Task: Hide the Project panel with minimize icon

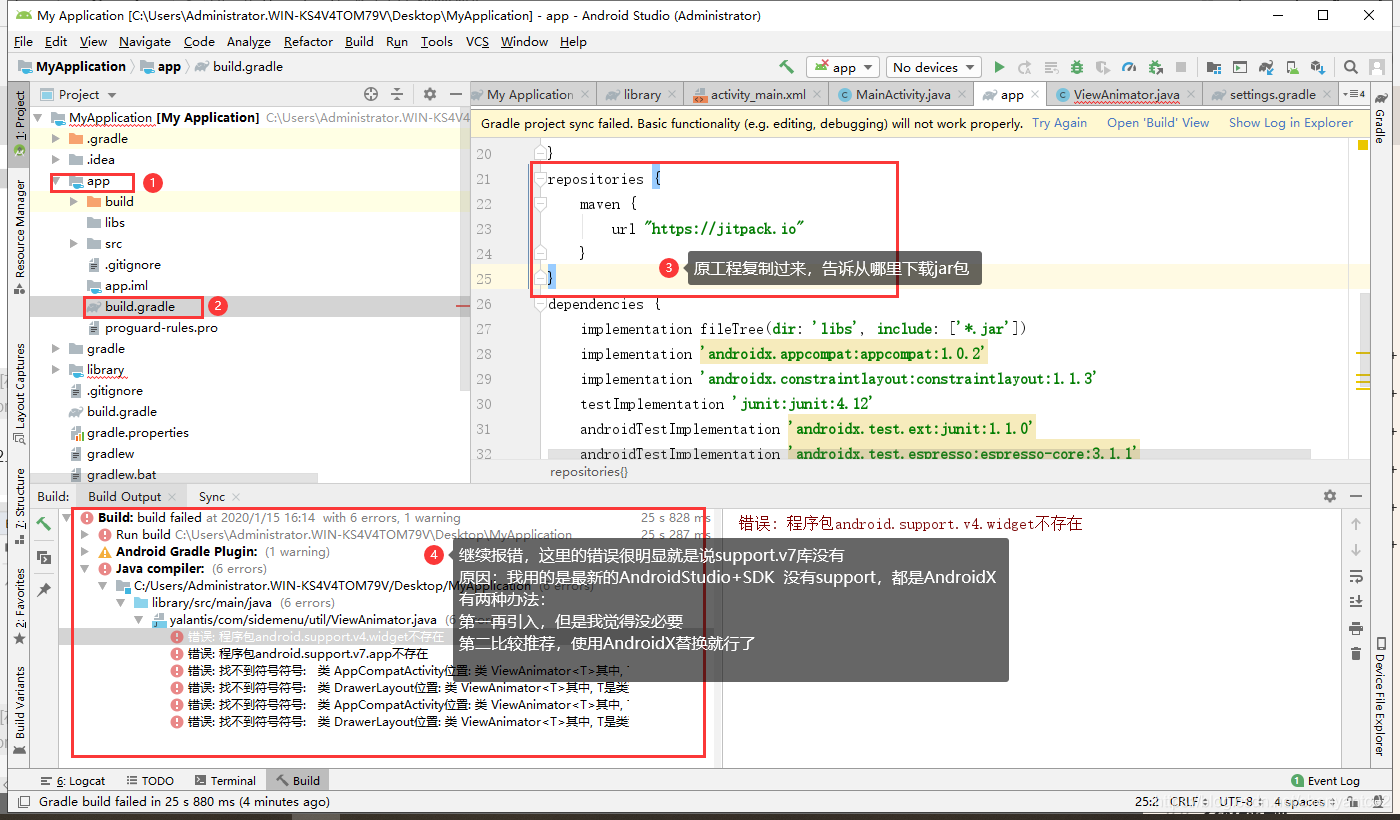Action: click(x=455, y=94)
